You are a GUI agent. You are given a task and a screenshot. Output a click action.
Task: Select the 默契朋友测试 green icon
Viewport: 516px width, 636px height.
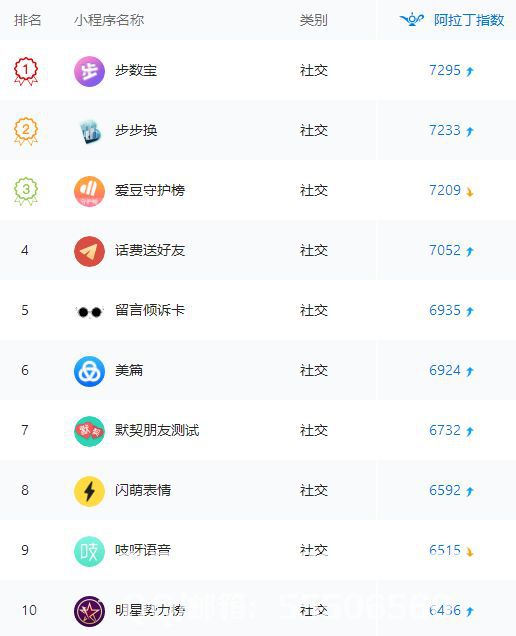[89, 431]
